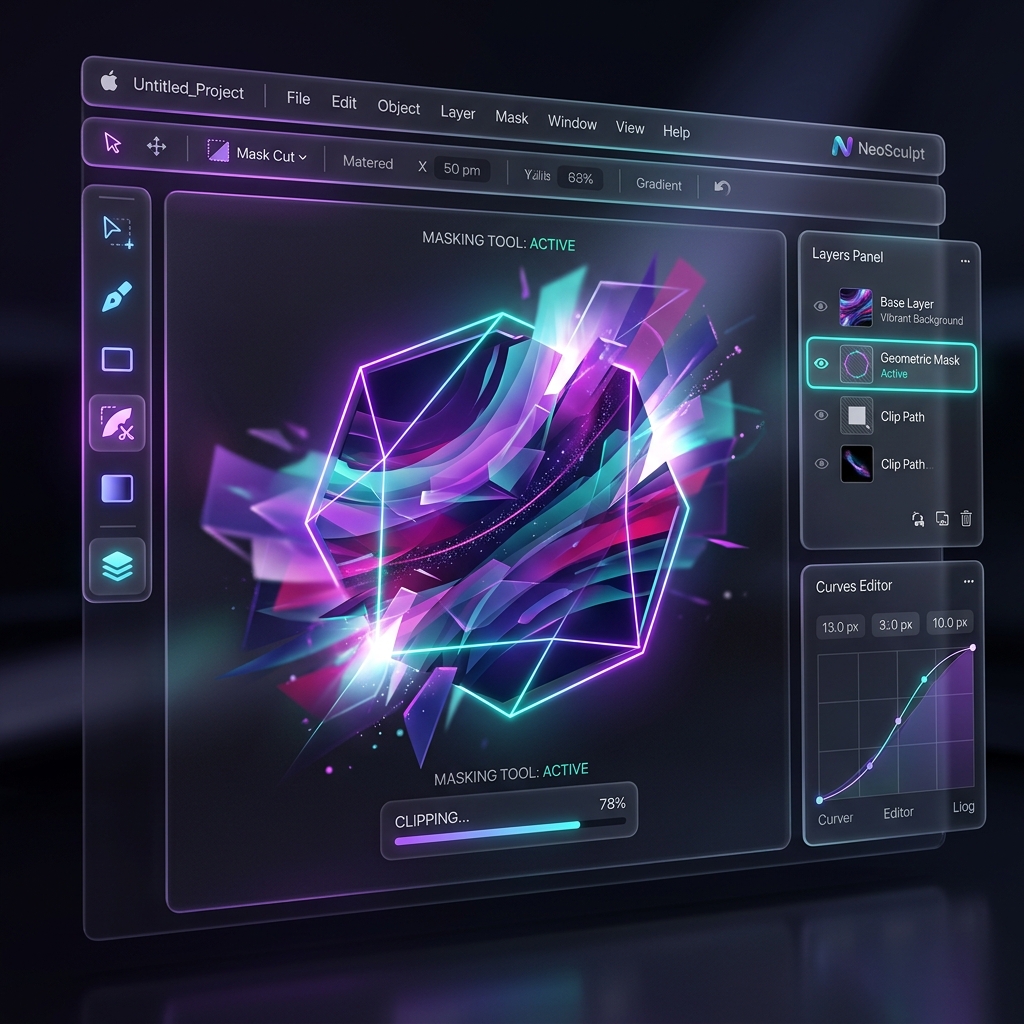
Task: Click the Undo arrow in toolbar
Action: (x=722, y=187)
